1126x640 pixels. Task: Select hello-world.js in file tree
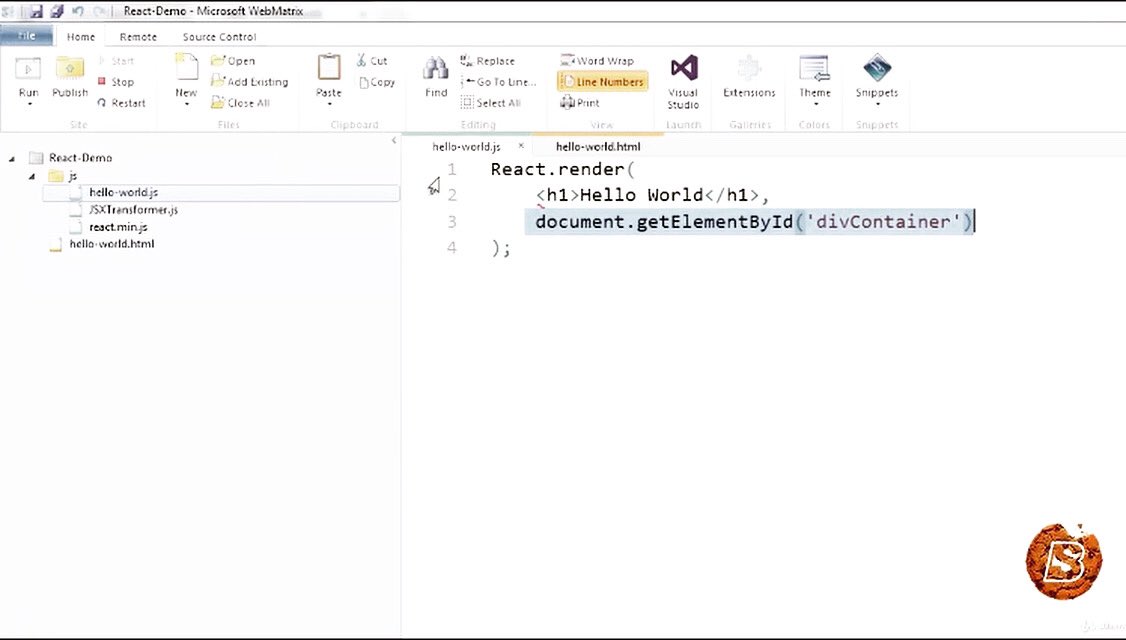[x=123, y=193]
